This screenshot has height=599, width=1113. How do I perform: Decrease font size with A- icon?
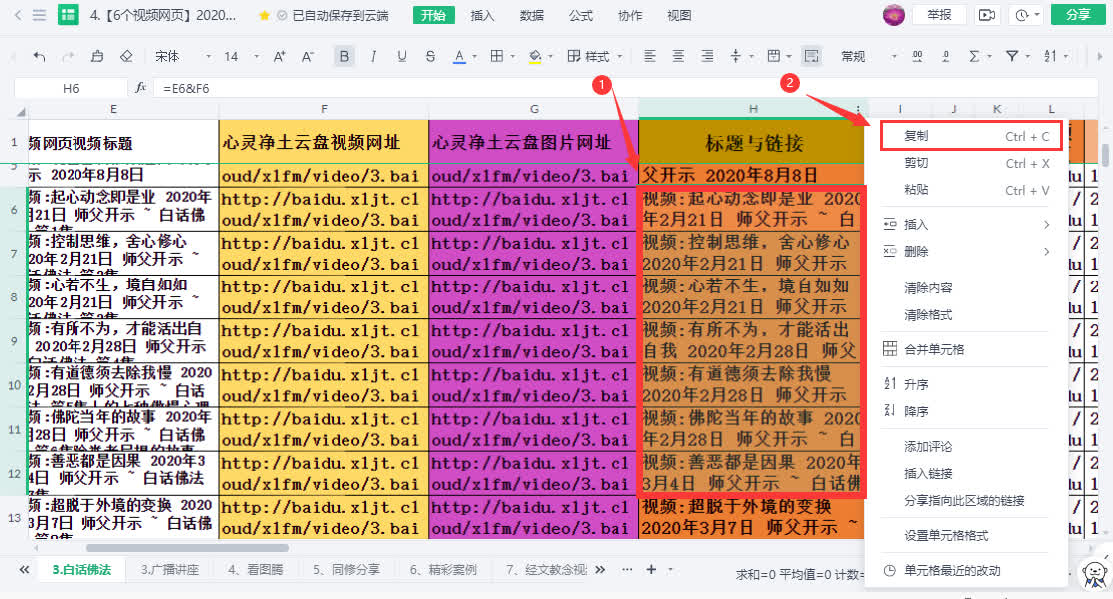[308, 56]
